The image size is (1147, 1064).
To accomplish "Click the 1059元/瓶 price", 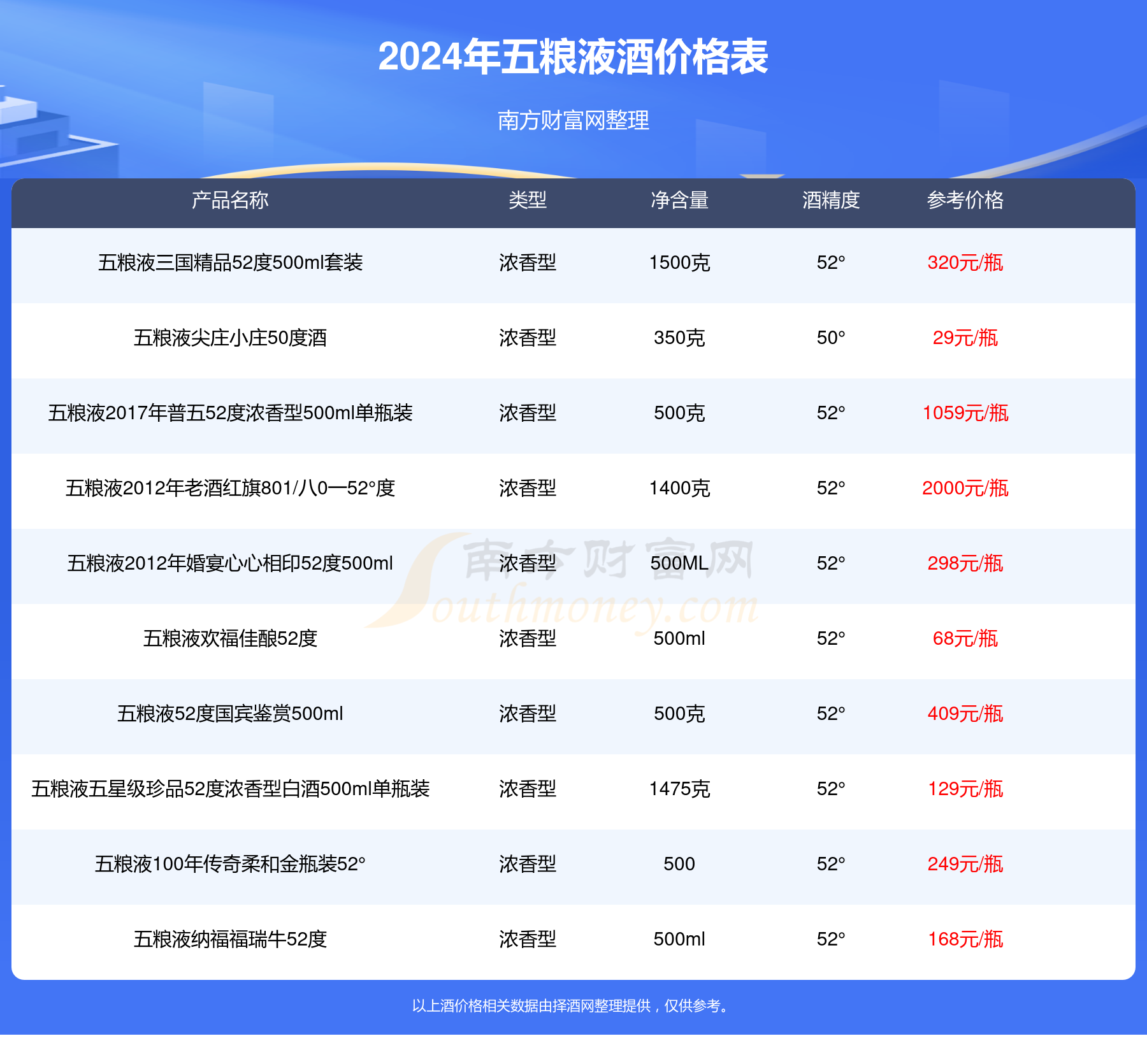I will 965,413.
